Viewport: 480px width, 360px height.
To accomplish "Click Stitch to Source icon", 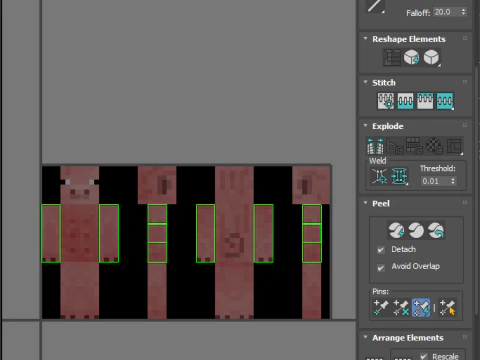I will [425, 101].
